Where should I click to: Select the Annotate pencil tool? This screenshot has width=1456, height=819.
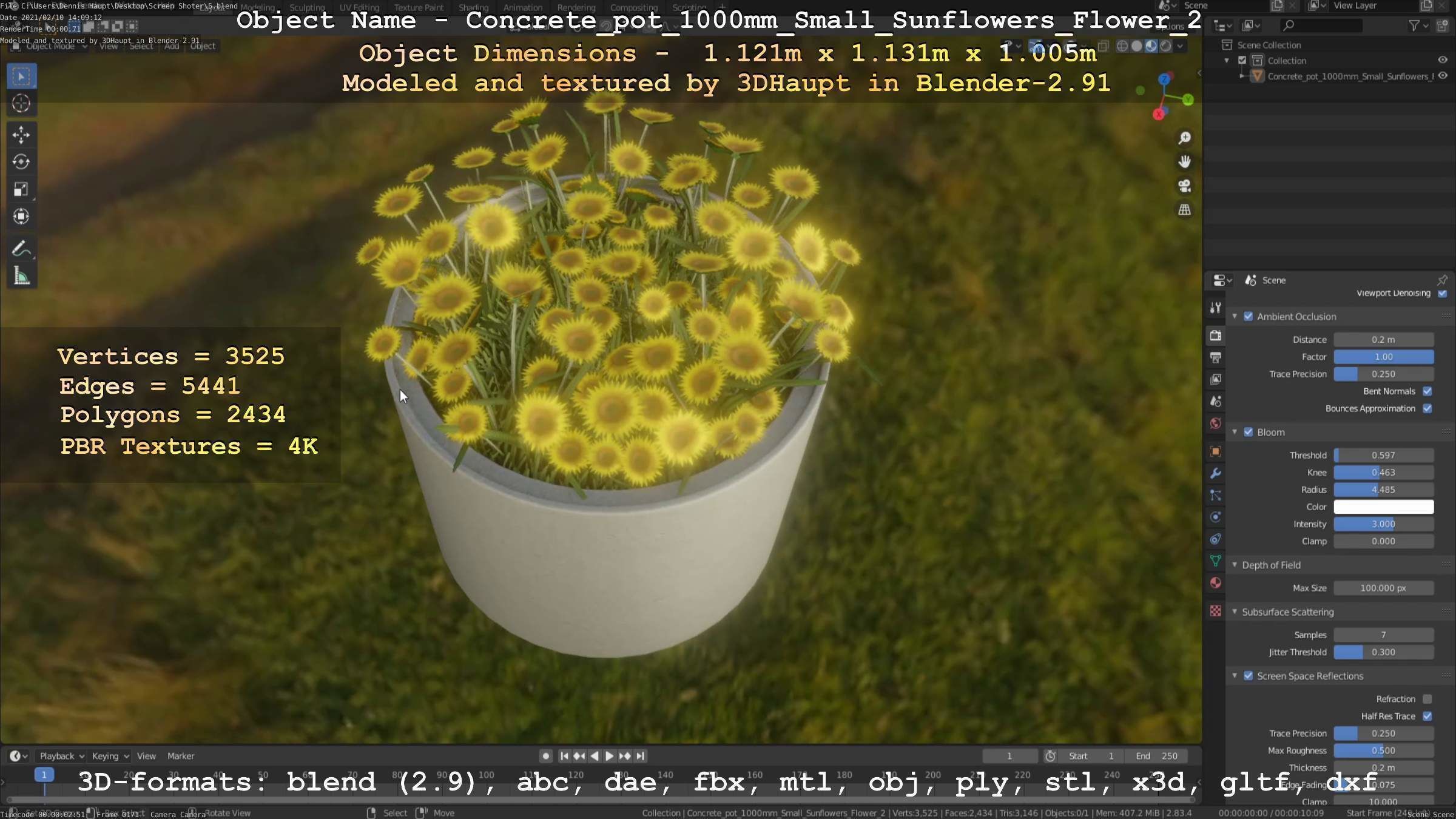21,249
